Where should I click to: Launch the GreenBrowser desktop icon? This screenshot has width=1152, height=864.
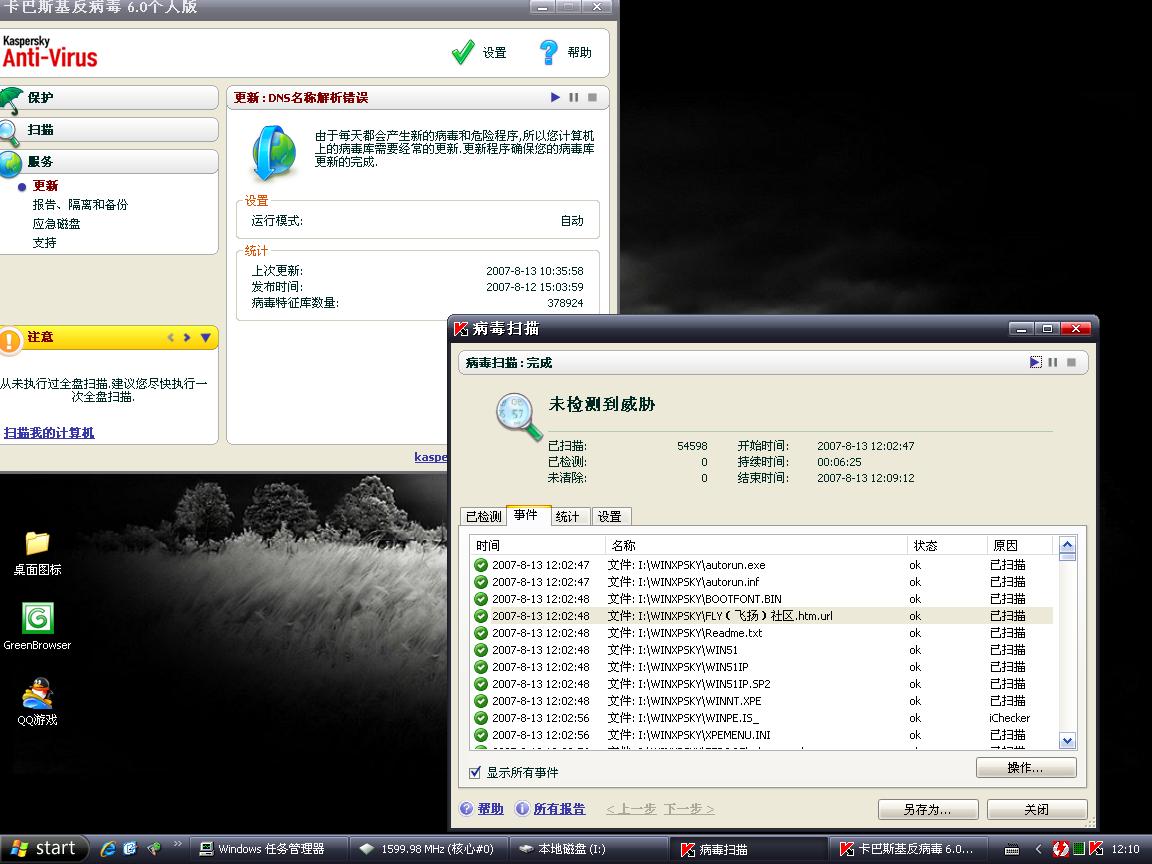tap(37, 626)
